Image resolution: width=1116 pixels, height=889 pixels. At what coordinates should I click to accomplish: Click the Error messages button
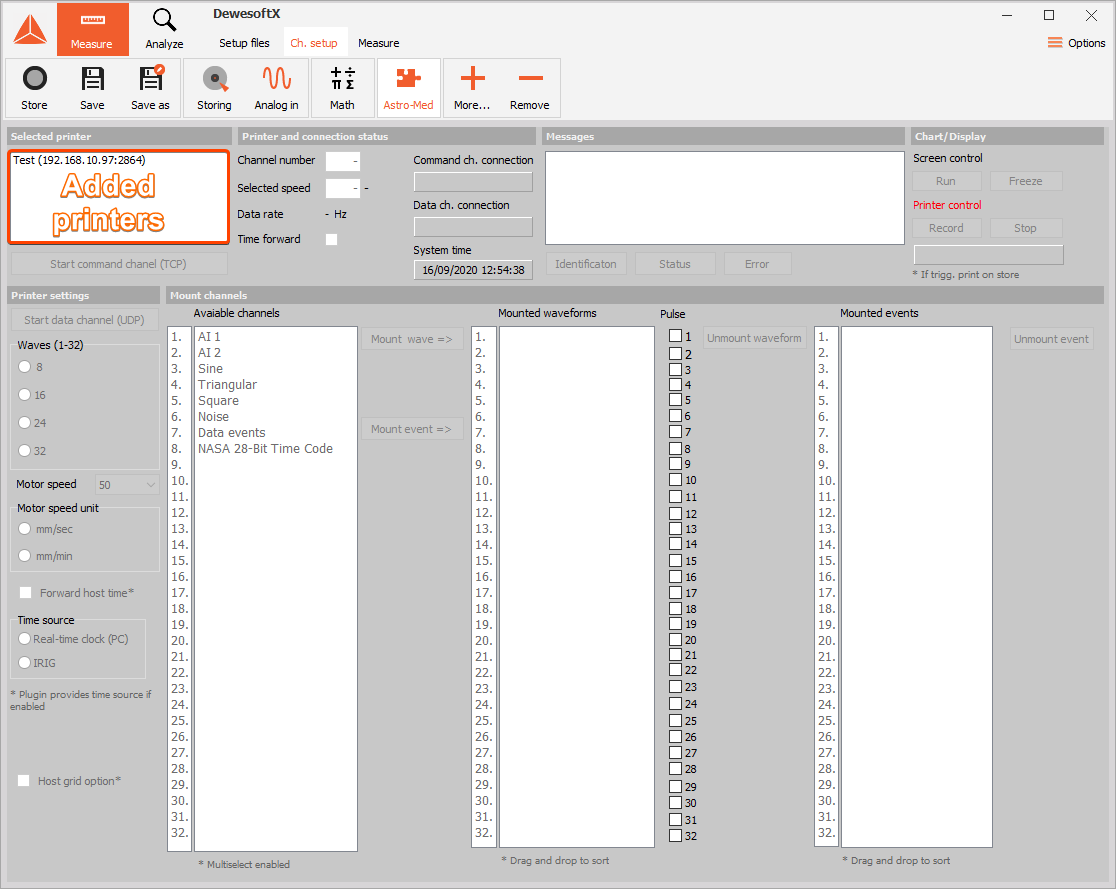(x=757, y=264)
